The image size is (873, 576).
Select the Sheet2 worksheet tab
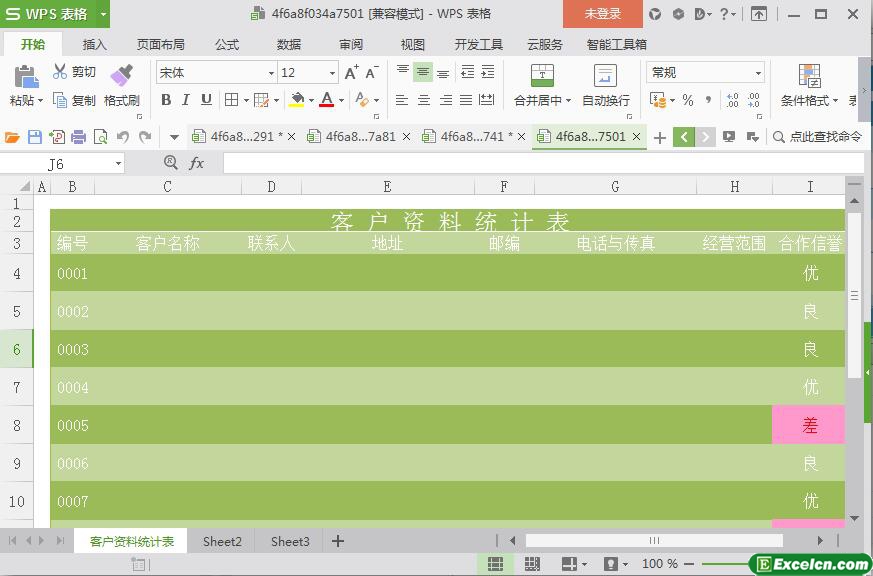(x=222, y=541)
